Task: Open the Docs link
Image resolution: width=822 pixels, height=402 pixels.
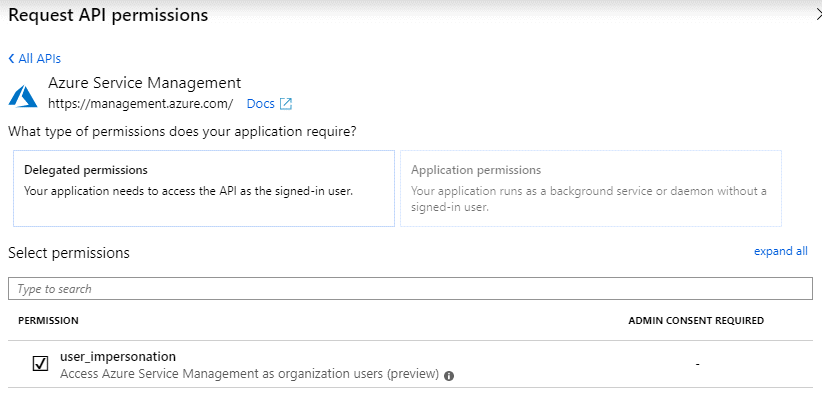Action: coord(260,104)
